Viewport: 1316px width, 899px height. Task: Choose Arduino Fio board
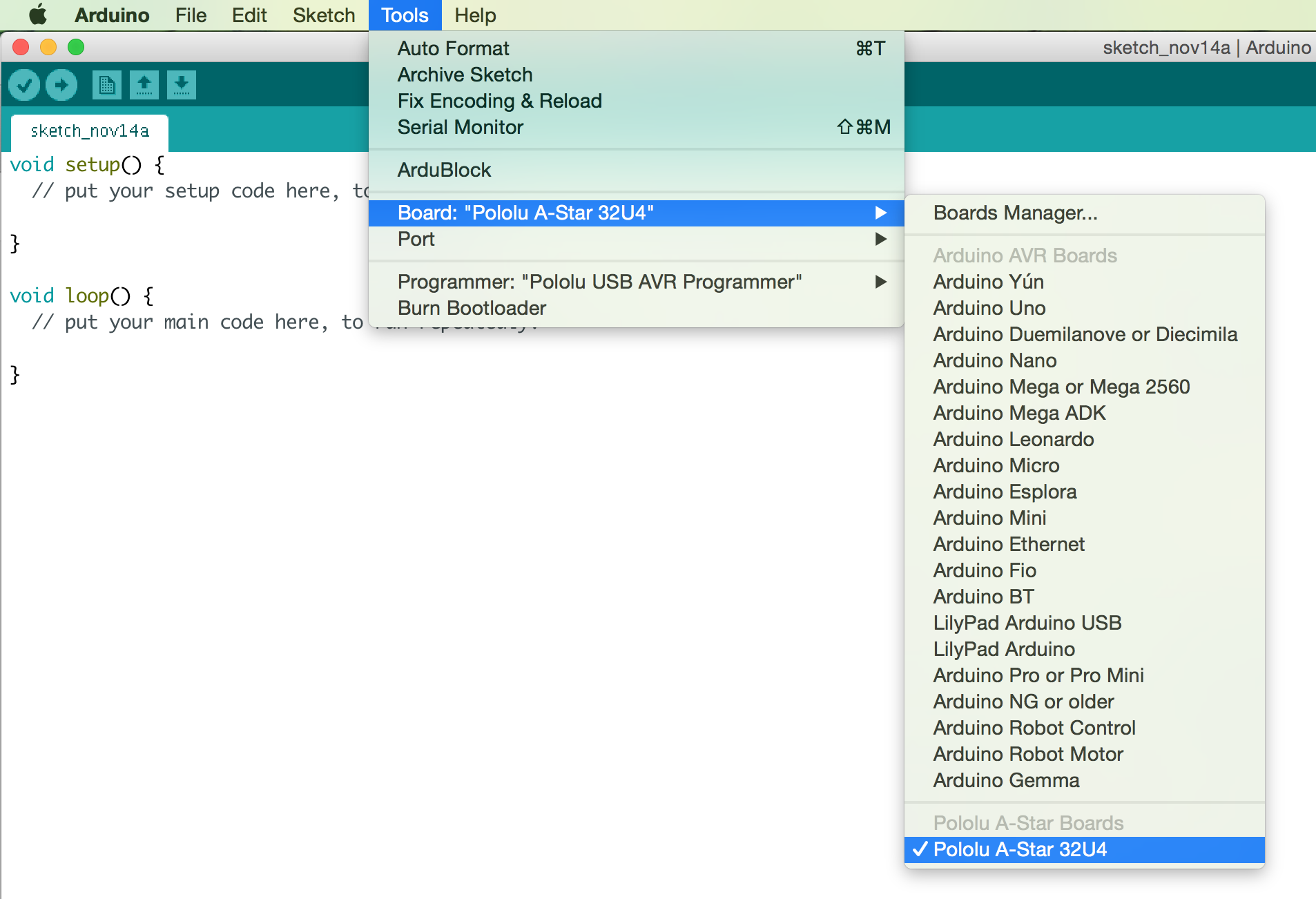tap(1085, 570)
